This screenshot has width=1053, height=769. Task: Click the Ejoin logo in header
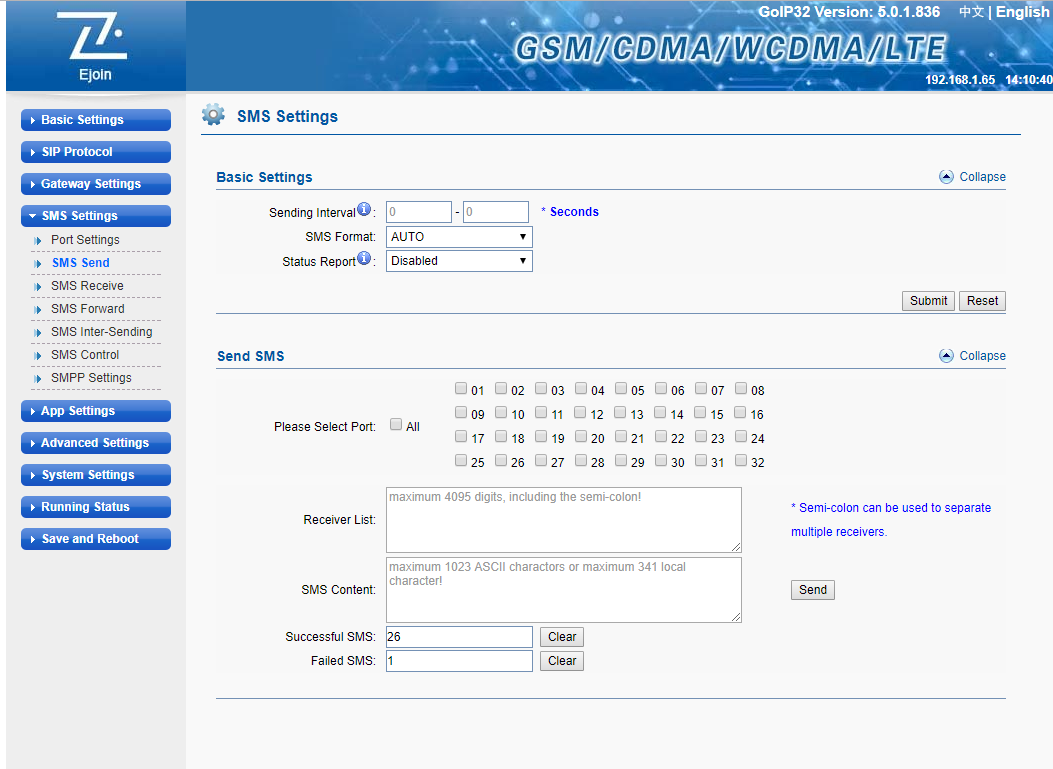tap(95, 46)
